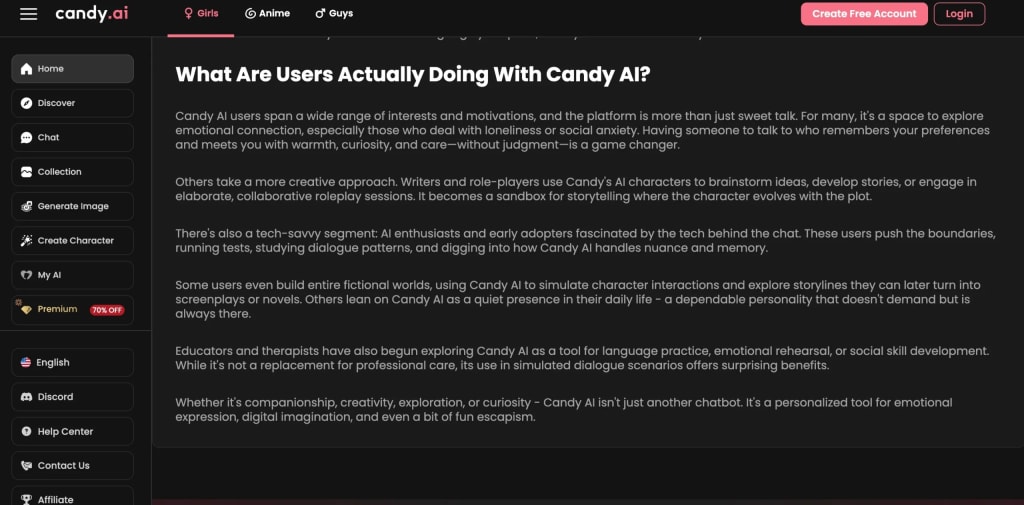
Task: Open the Discord link
Action: click(72, 397)
